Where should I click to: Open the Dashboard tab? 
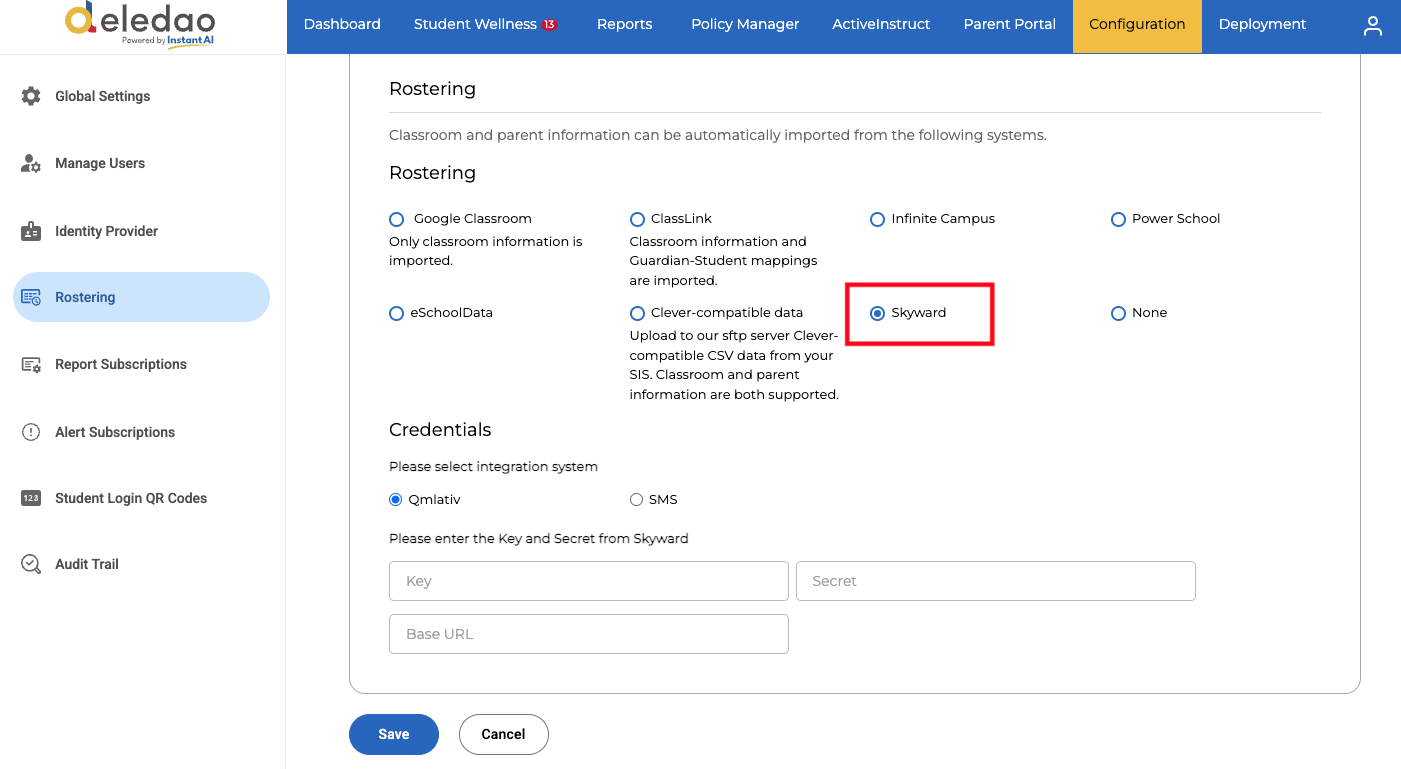coord(342,24)
